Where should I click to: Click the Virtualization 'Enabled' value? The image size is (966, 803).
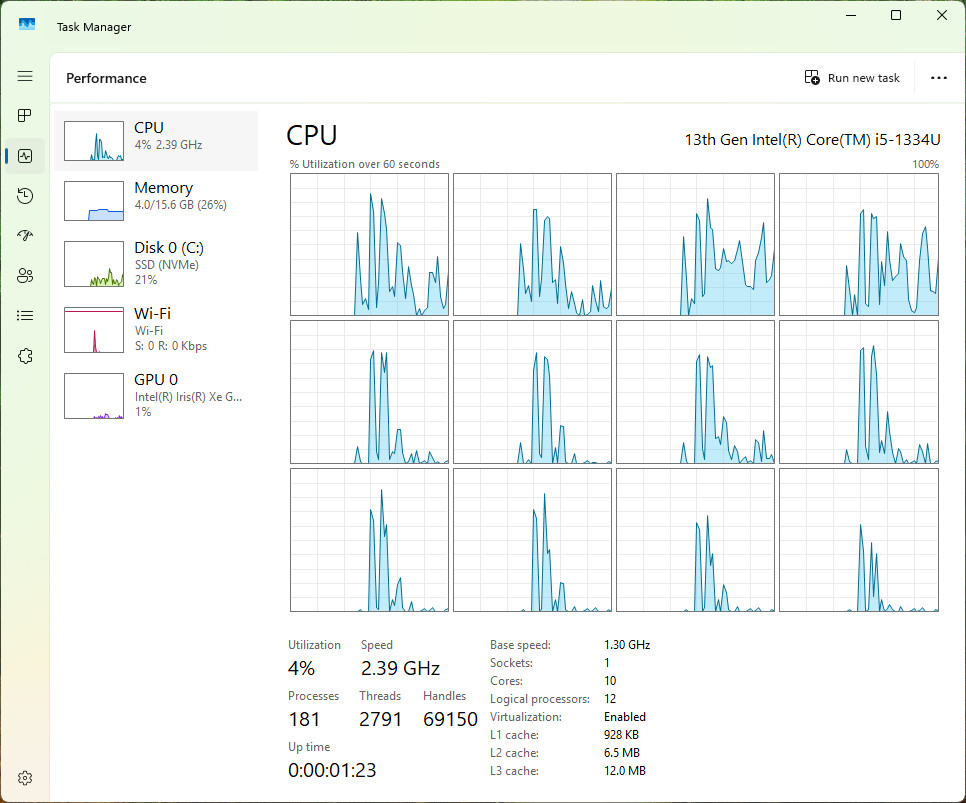point(625,717)
